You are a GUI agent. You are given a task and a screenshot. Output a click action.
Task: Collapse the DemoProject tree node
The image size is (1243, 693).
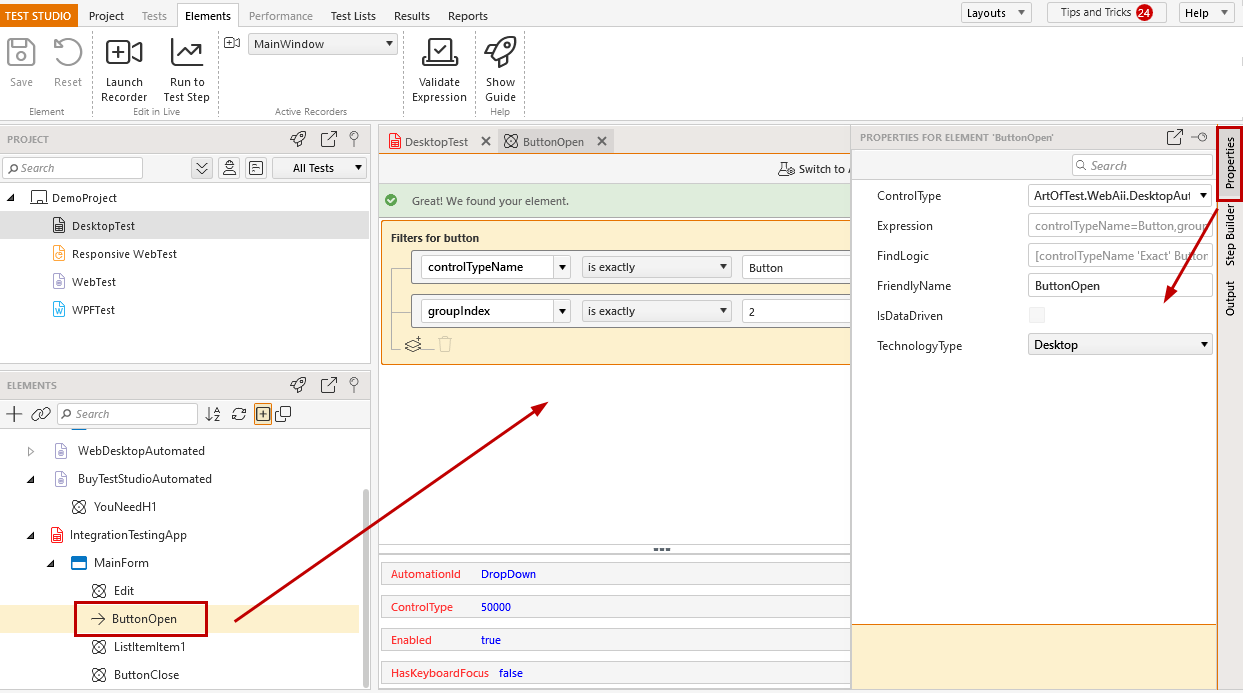(11, 198)
